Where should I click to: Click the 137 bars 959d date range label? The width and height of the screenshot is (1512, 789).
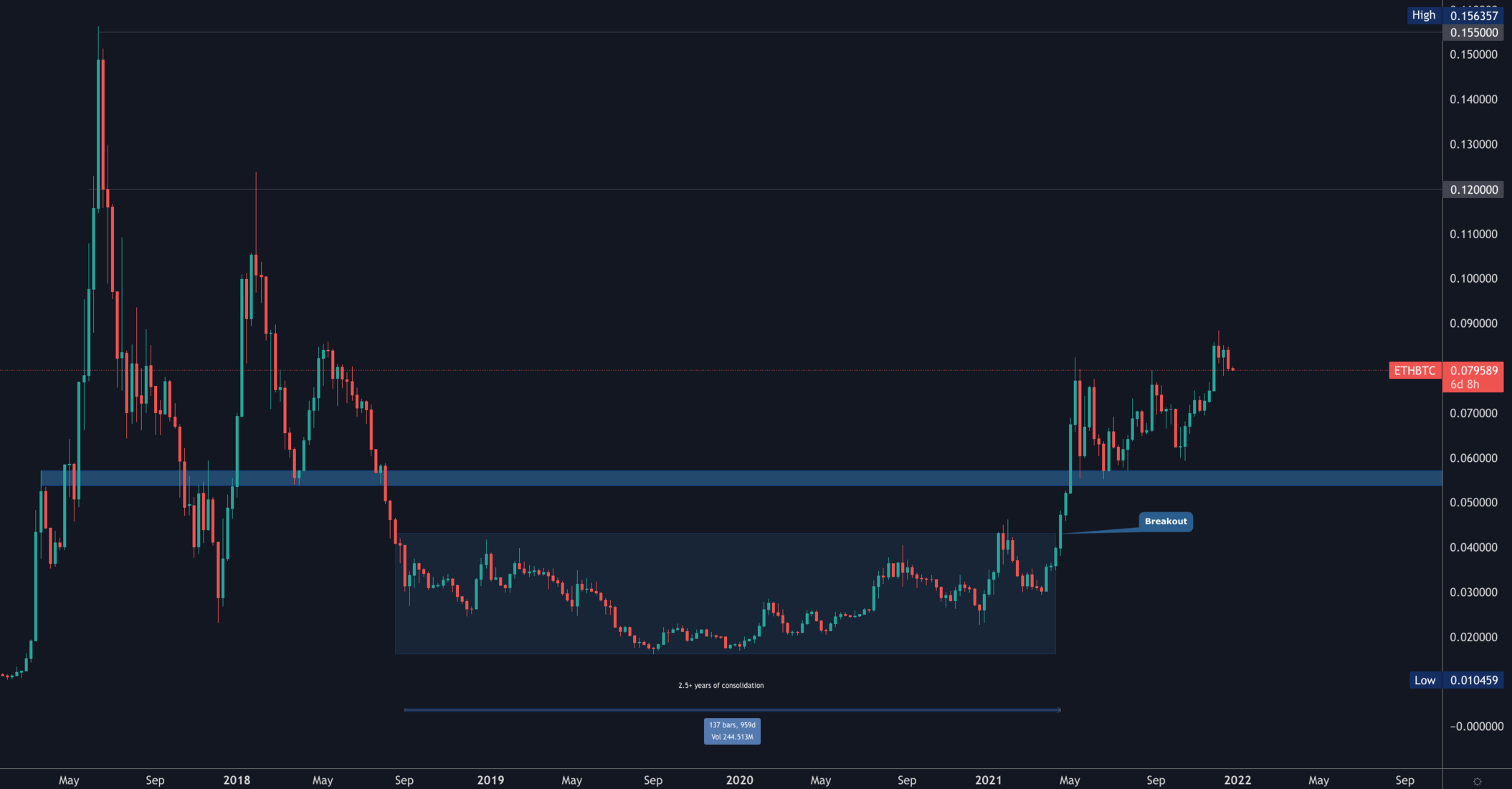(x=732, y=731)
